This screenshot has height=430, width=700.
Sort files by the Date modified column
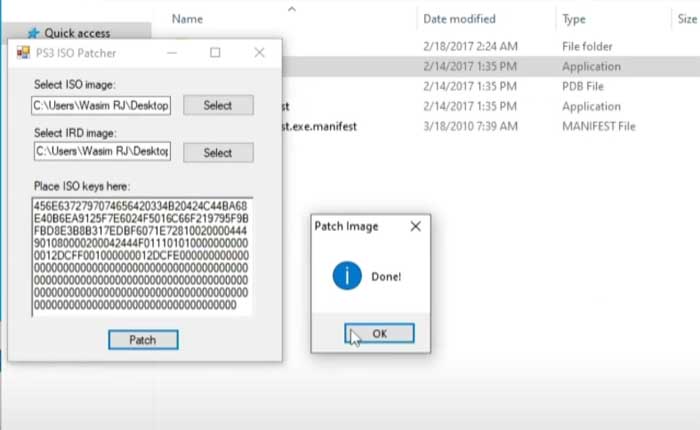(459, 19)
